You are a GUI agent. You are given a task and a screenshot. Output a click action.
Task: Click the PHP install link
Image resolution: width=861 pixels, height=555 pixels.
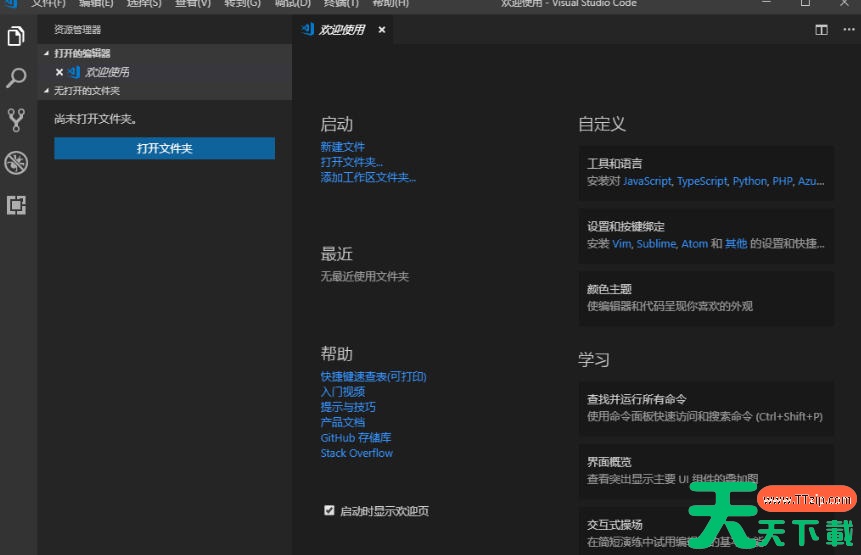point(782,182)
